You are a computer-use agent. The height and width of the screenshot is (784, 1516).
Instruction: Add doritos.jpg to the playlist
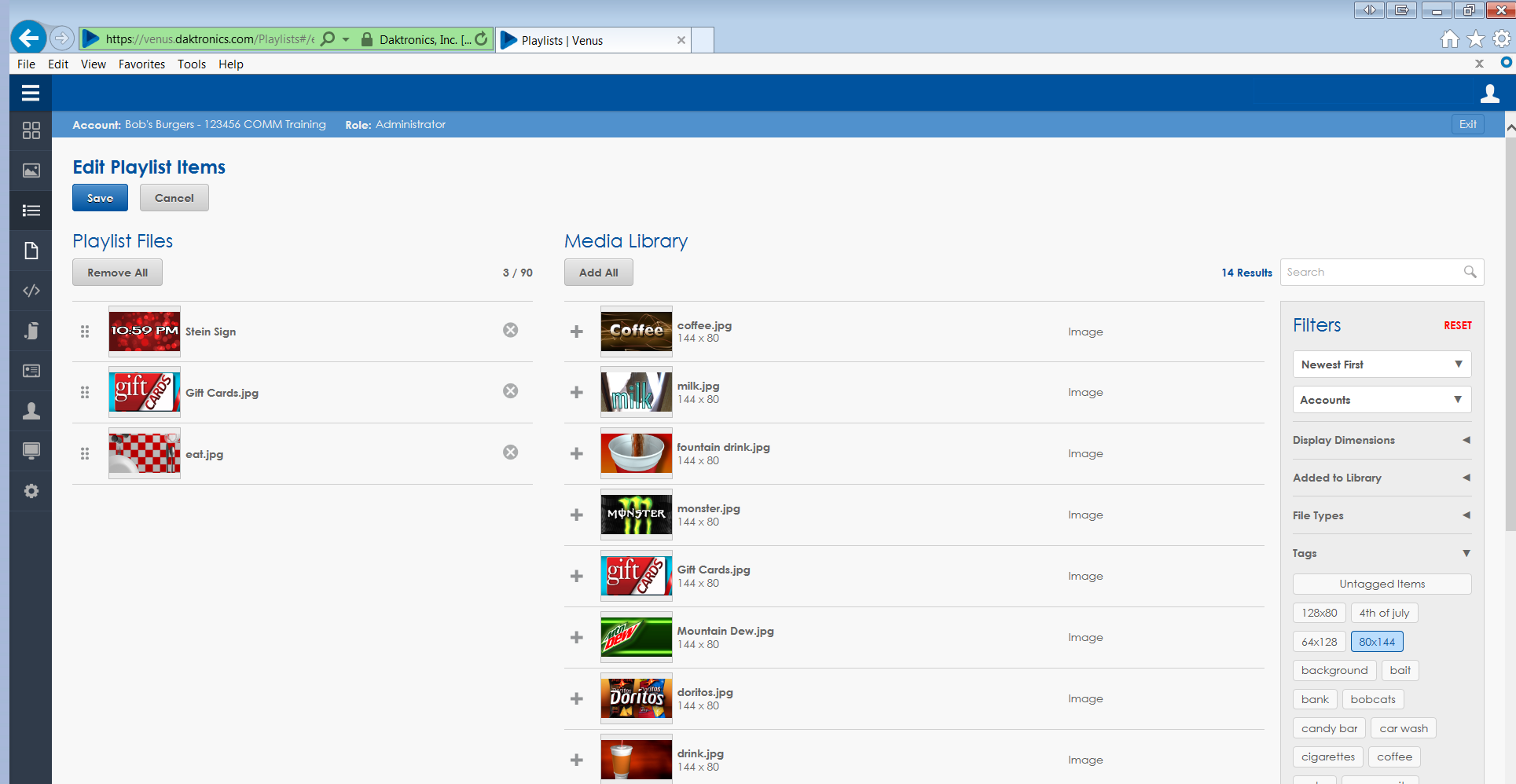point(577,698)
